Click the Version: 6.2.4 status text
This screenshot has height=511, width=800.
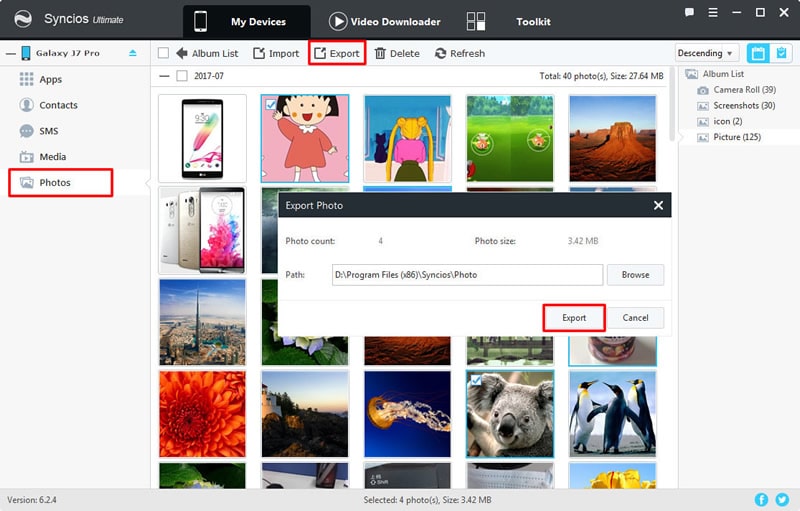point(32,500)
